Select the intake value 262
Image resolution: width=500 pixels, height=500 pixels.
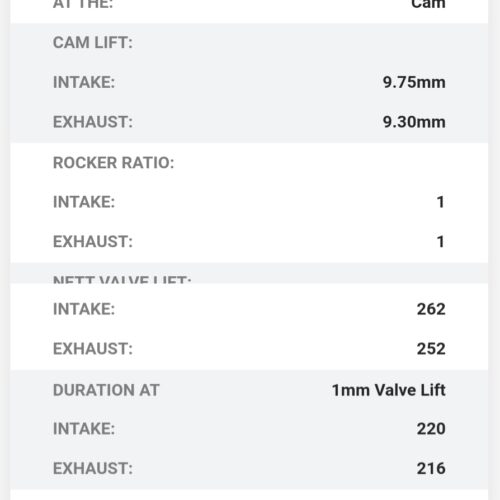click(x=431, y=309)
